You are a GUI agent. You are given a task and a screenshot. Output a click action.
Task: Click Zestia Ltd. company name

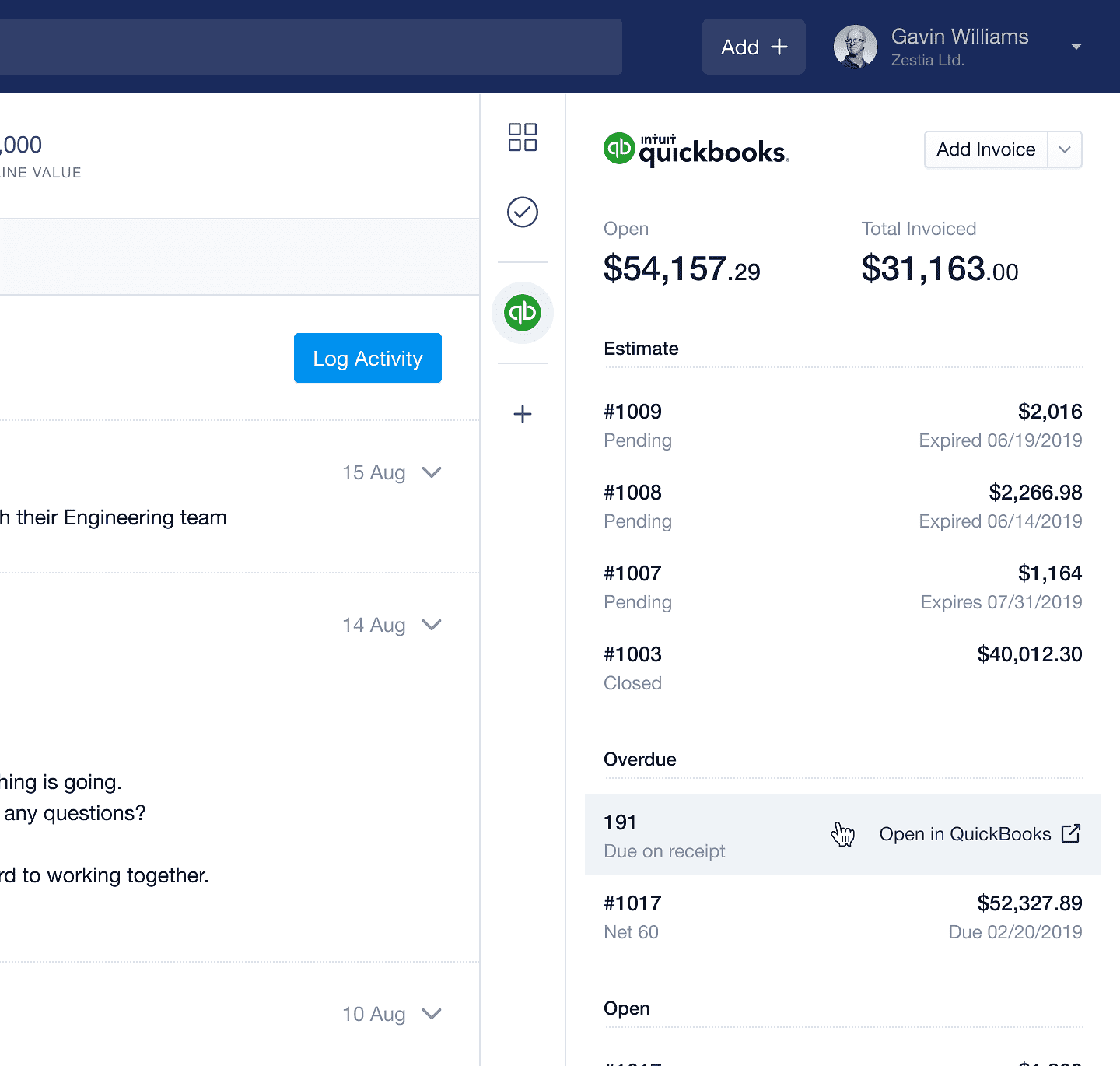click(x=928, y=61)
